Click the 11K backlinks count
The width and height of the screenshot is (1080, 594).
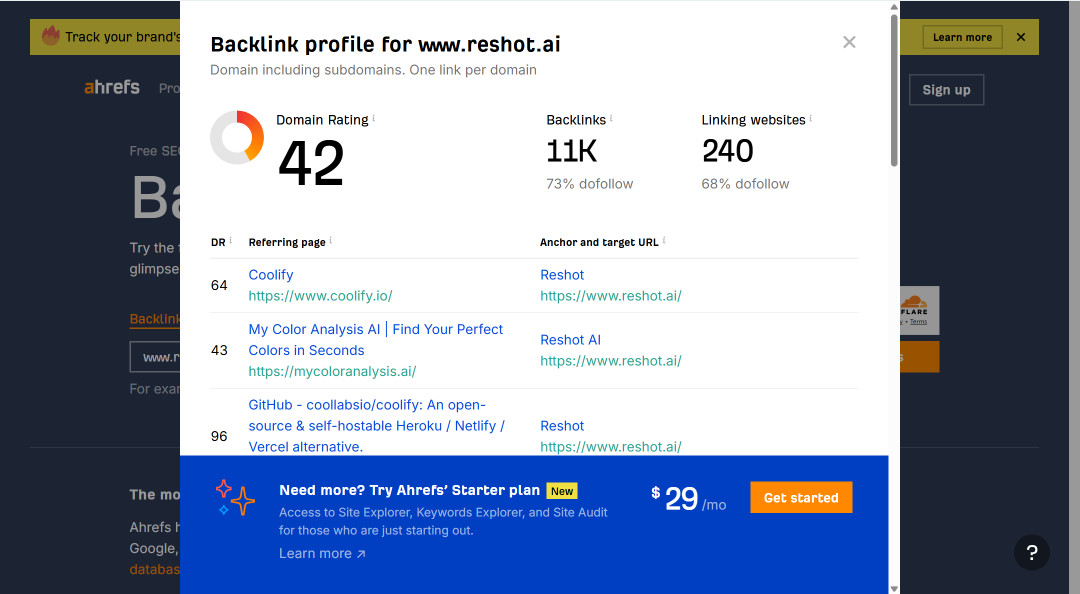coord(572,151)
